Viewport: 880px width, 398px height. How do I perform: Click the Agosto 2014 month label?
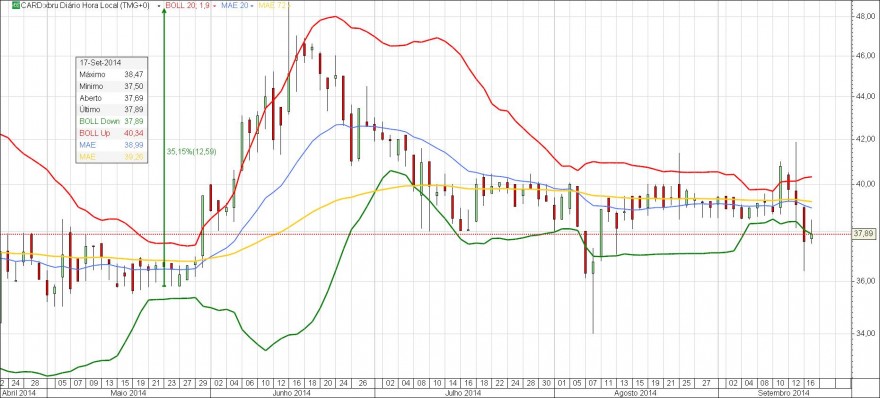[x=635, y=393]
